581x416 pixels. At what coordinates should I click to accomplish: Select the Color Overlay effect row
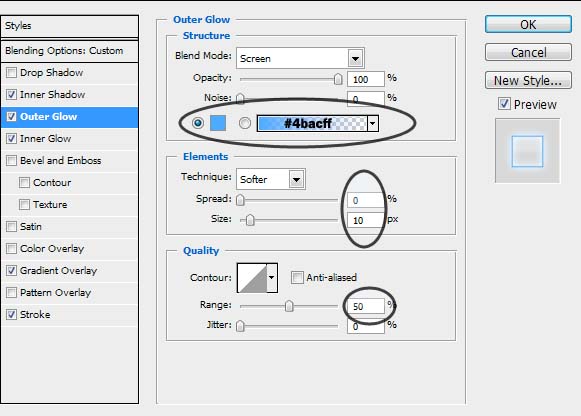click(x=70, y=249)
